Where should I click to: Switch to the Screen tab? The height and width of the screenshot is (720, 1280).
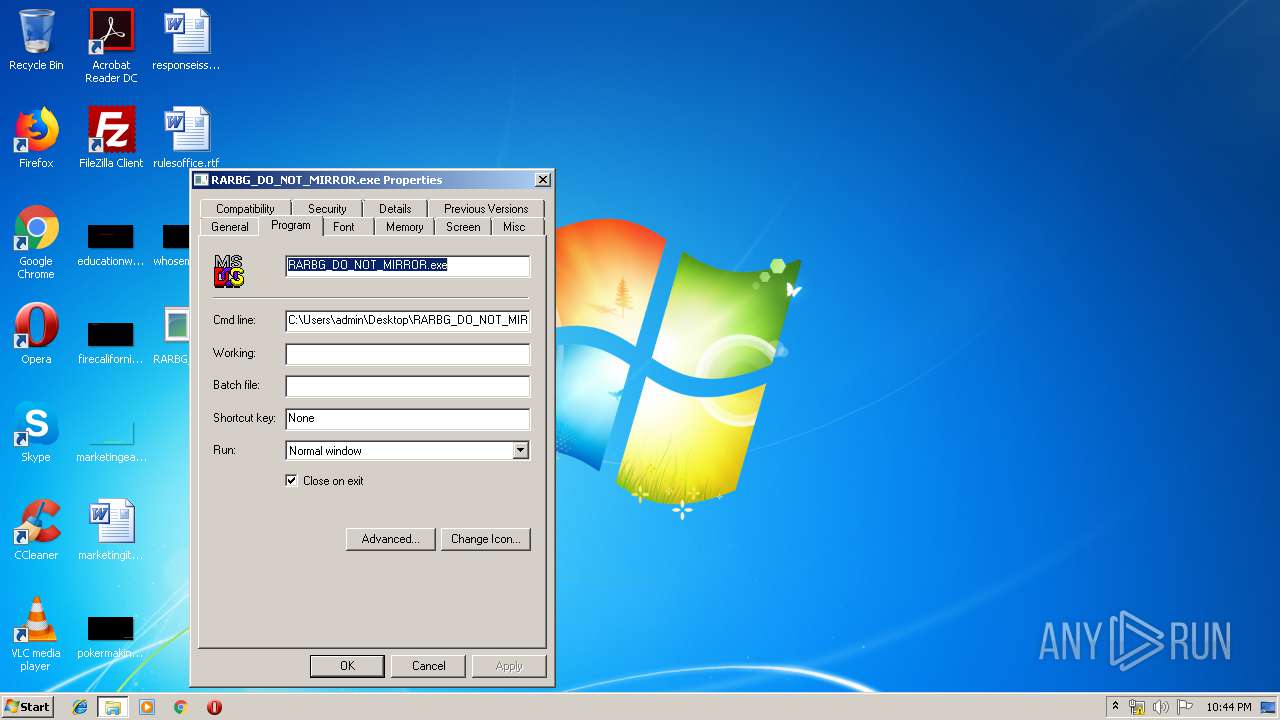coord(463,227)
